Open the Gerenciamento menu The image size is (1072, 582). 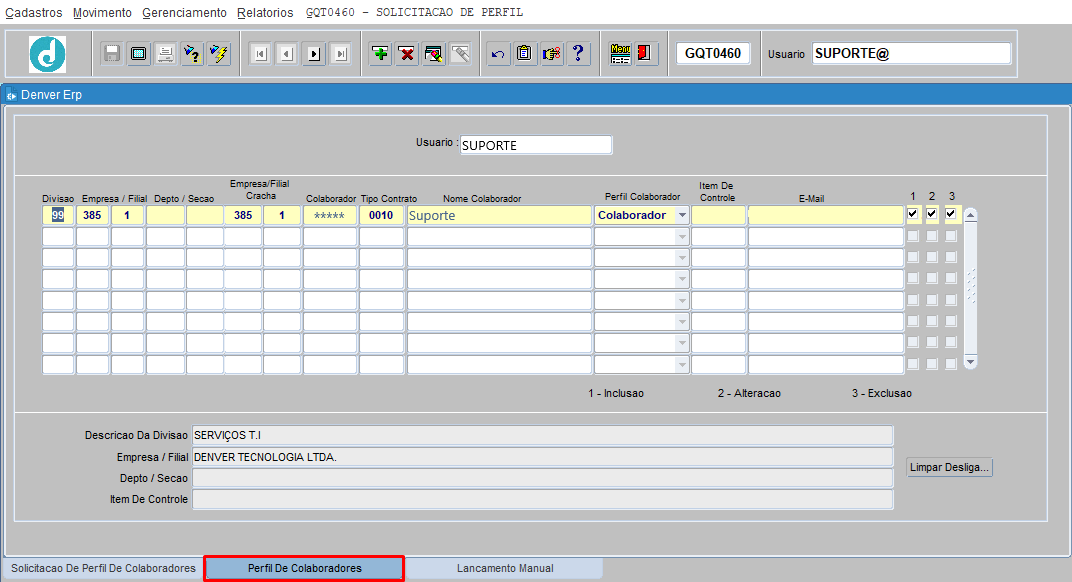[185, 13]
